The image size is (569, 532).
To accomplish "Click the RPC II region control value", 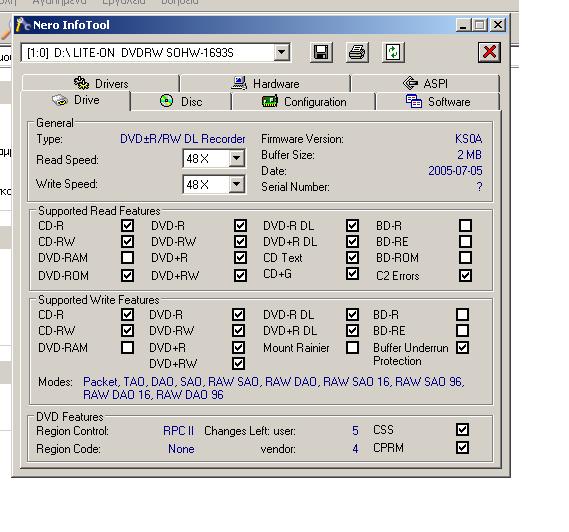I will 179,431.
